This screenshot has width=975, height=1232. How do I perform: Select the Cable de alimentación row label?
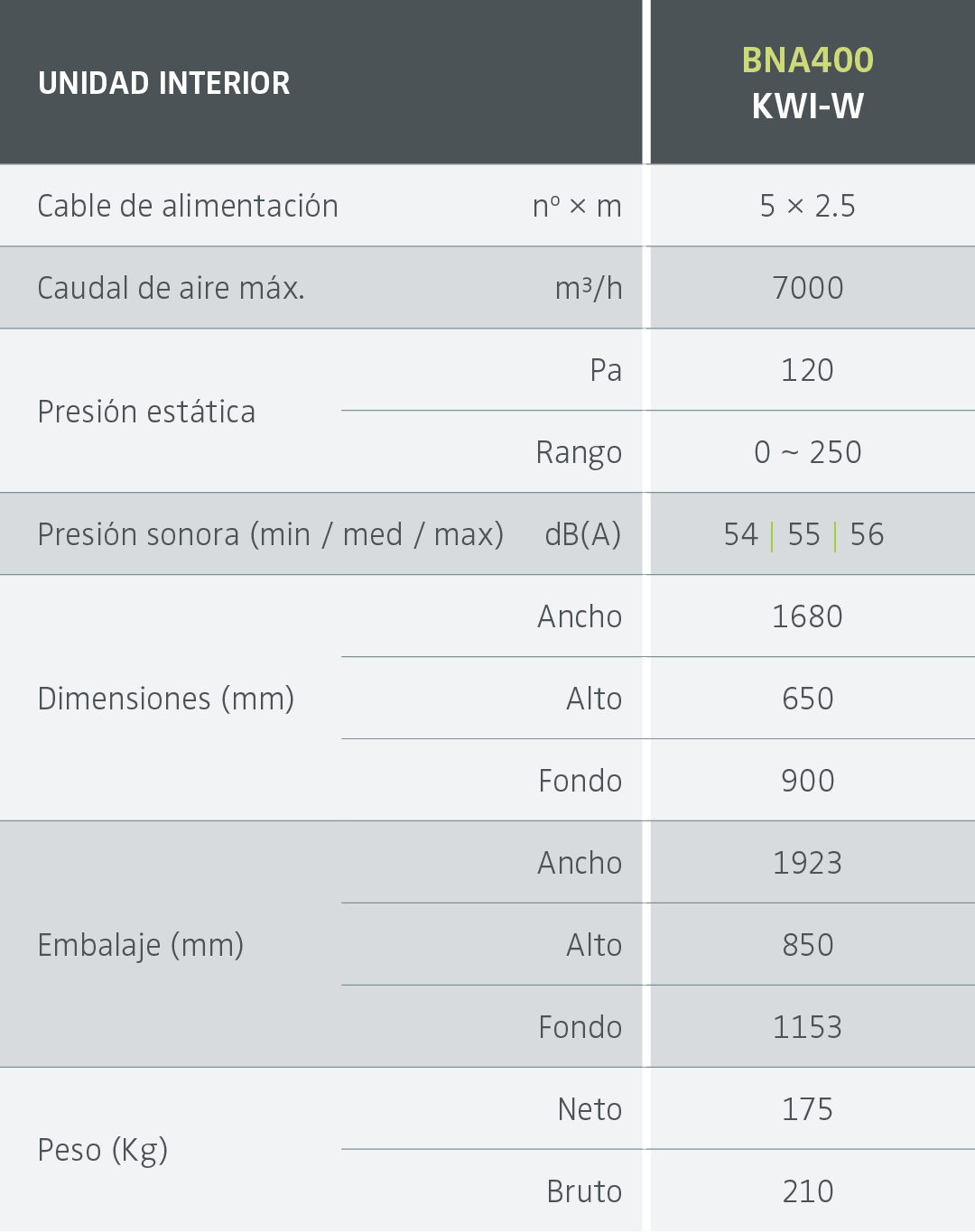click(188, 206)
